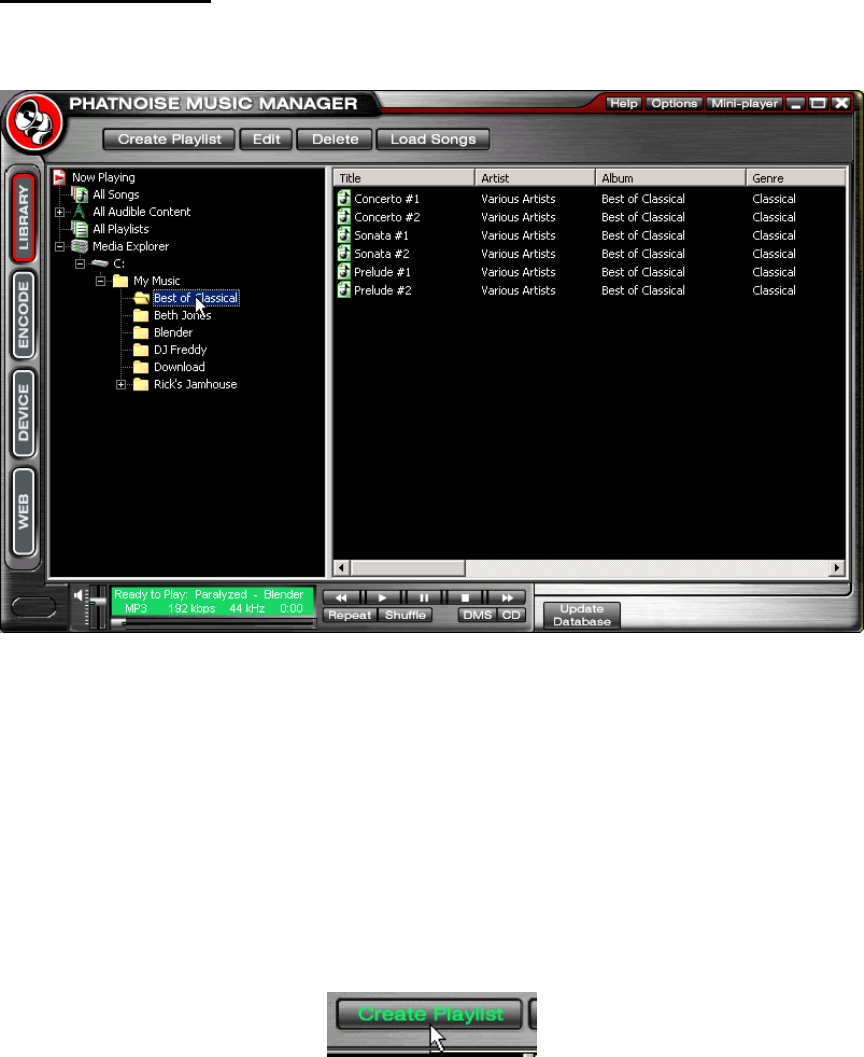Click the scroll right arrow
The image size is (864, 1057).
click(836, 568)
